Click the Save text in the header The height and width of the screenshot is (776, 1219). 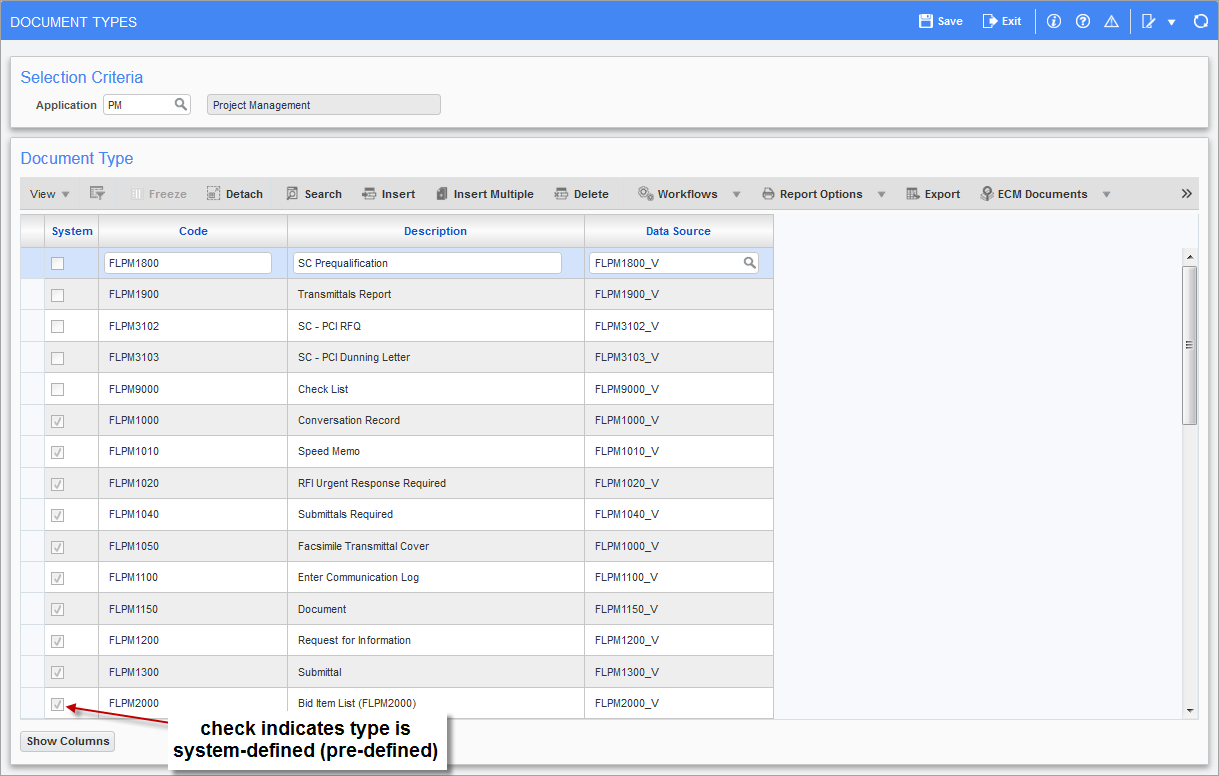[x=950, y=21]
